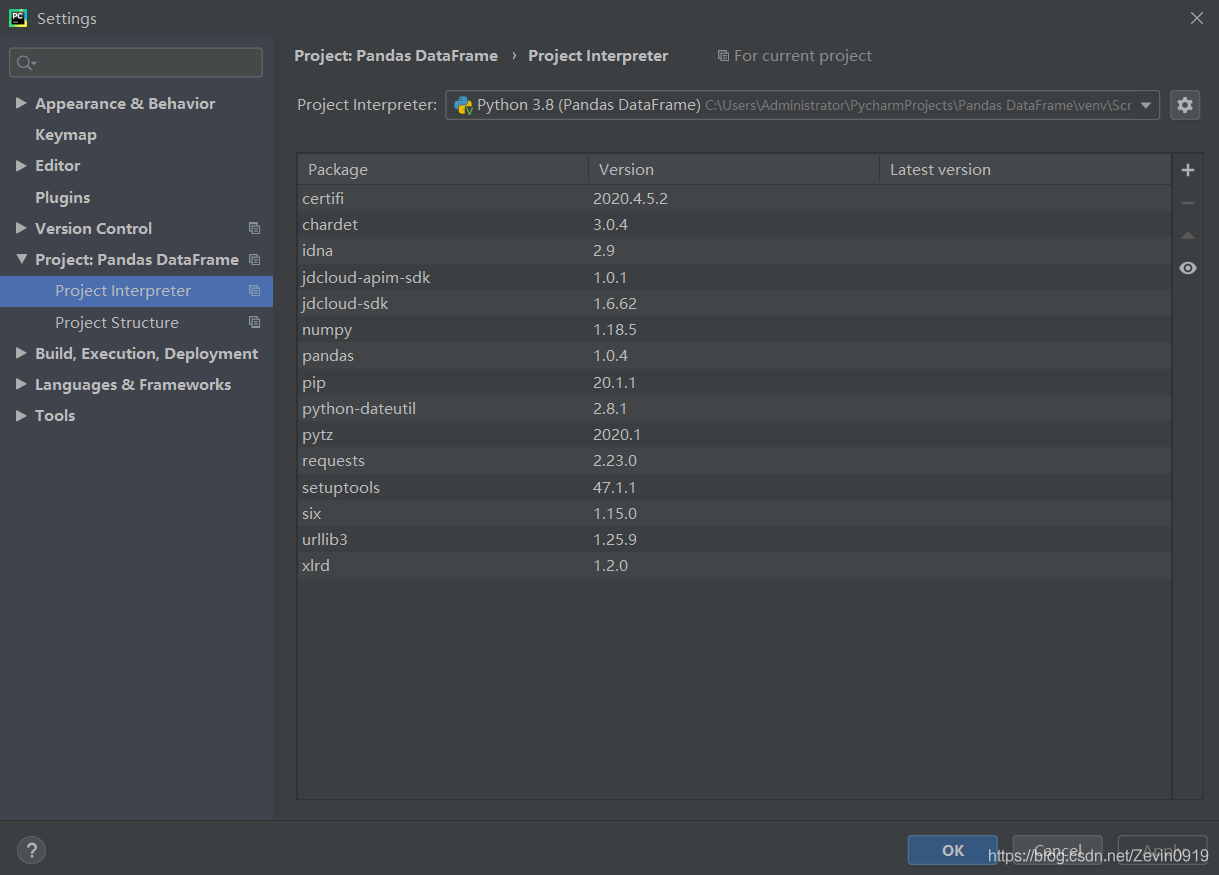The width and height of the screenshot is (1219, 875).
Task: Select the pandas package row
Action: coord(734,355)
